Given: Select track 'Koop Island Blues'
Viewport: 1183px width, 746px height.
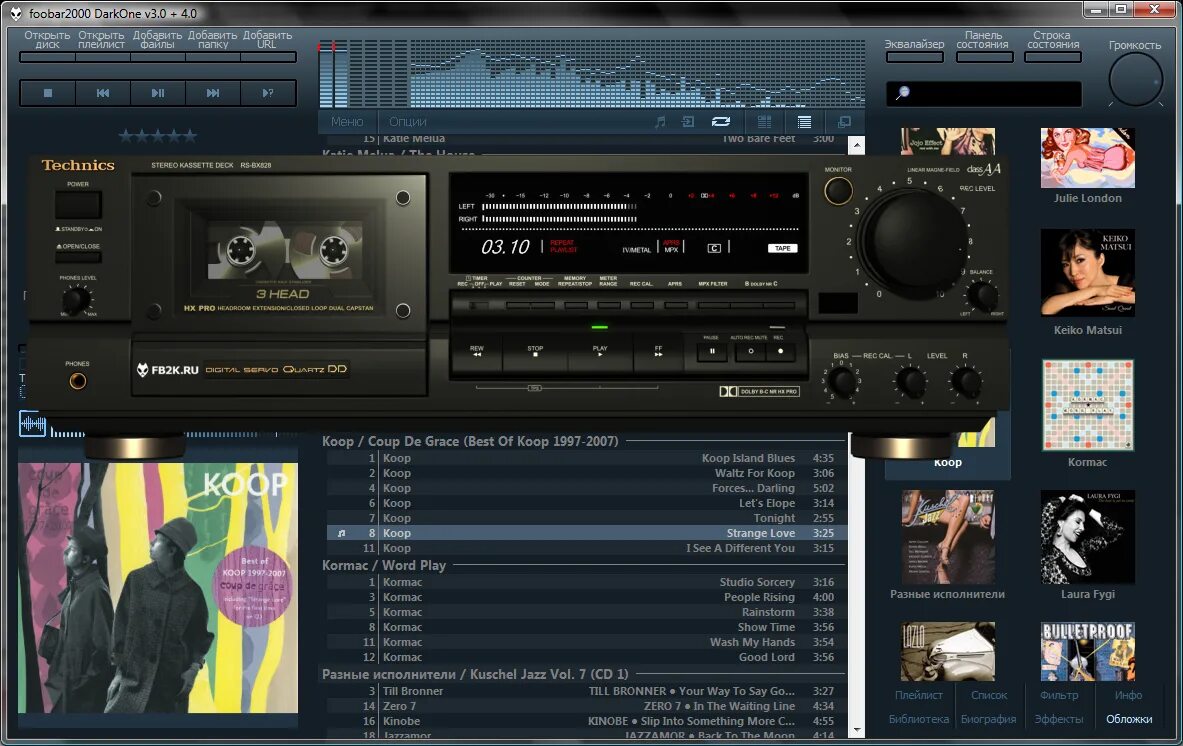Looking at the screenshot, I should [x=586, y=458].
